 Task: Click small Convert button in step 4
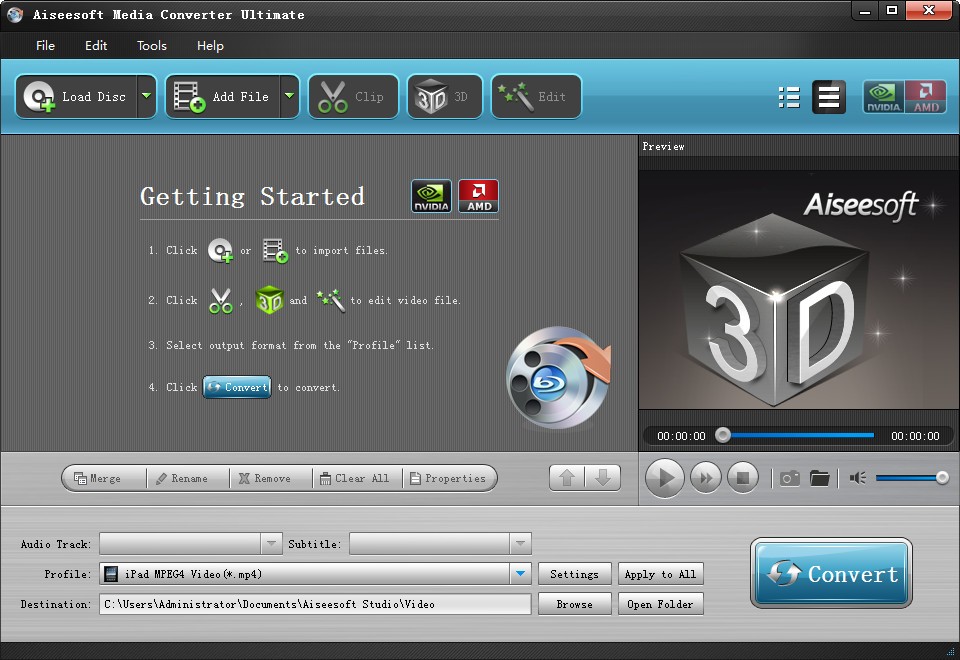[237, 387]
